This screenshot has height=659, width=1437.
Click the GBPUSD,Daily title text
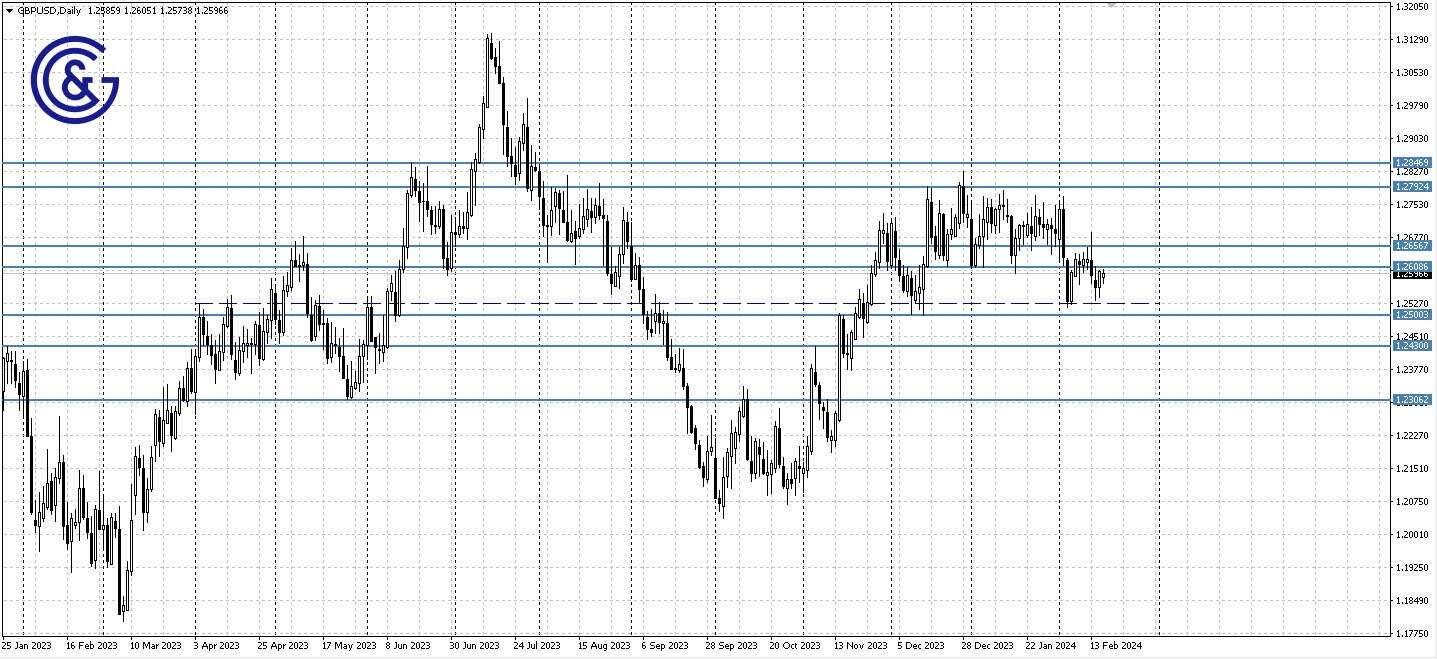(x=47, y=10)
